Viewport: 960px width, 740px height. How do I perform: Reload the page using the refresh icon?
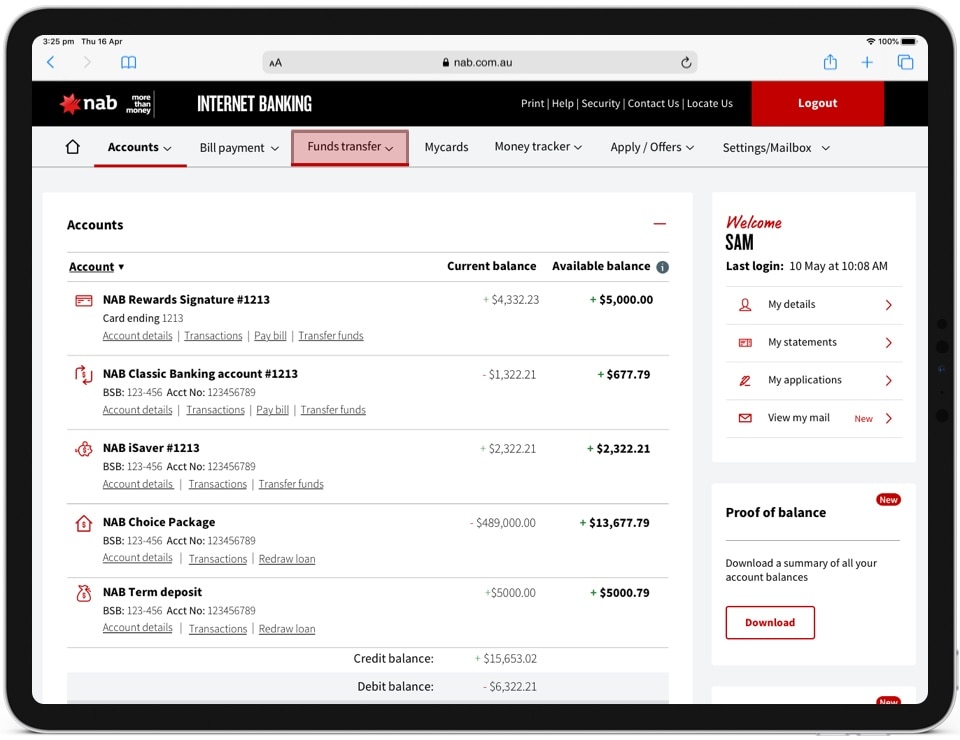tap(686, 62)
